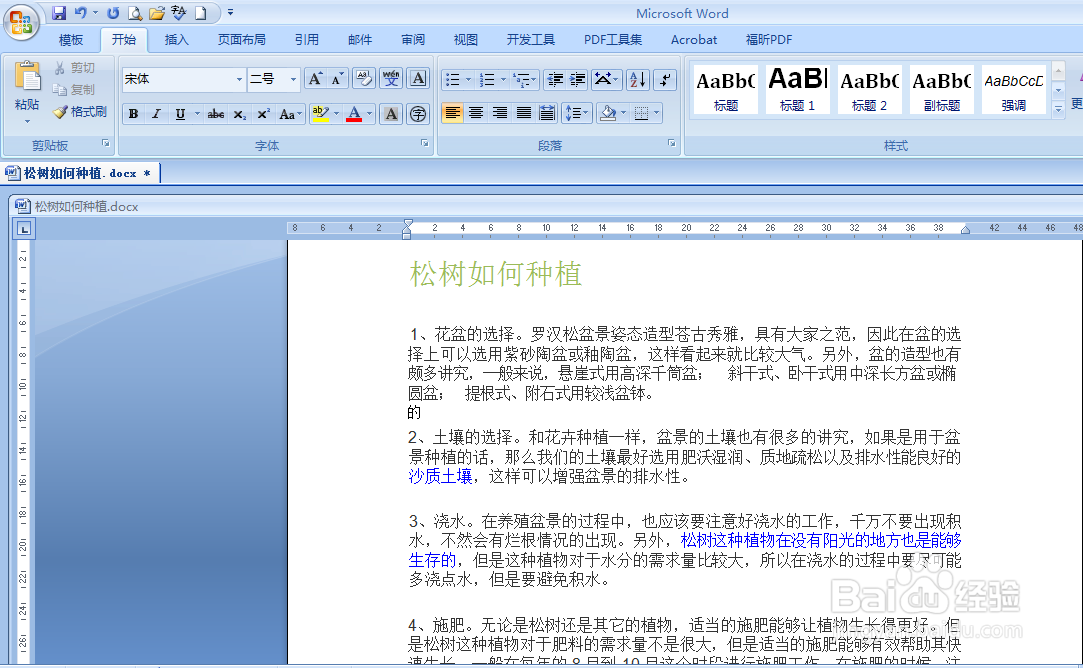Image resolution: width=1083 pixels, height=668 pixels.
Task: Toggle Show/Hide paragraph marks
Action: tap(664, 79)
